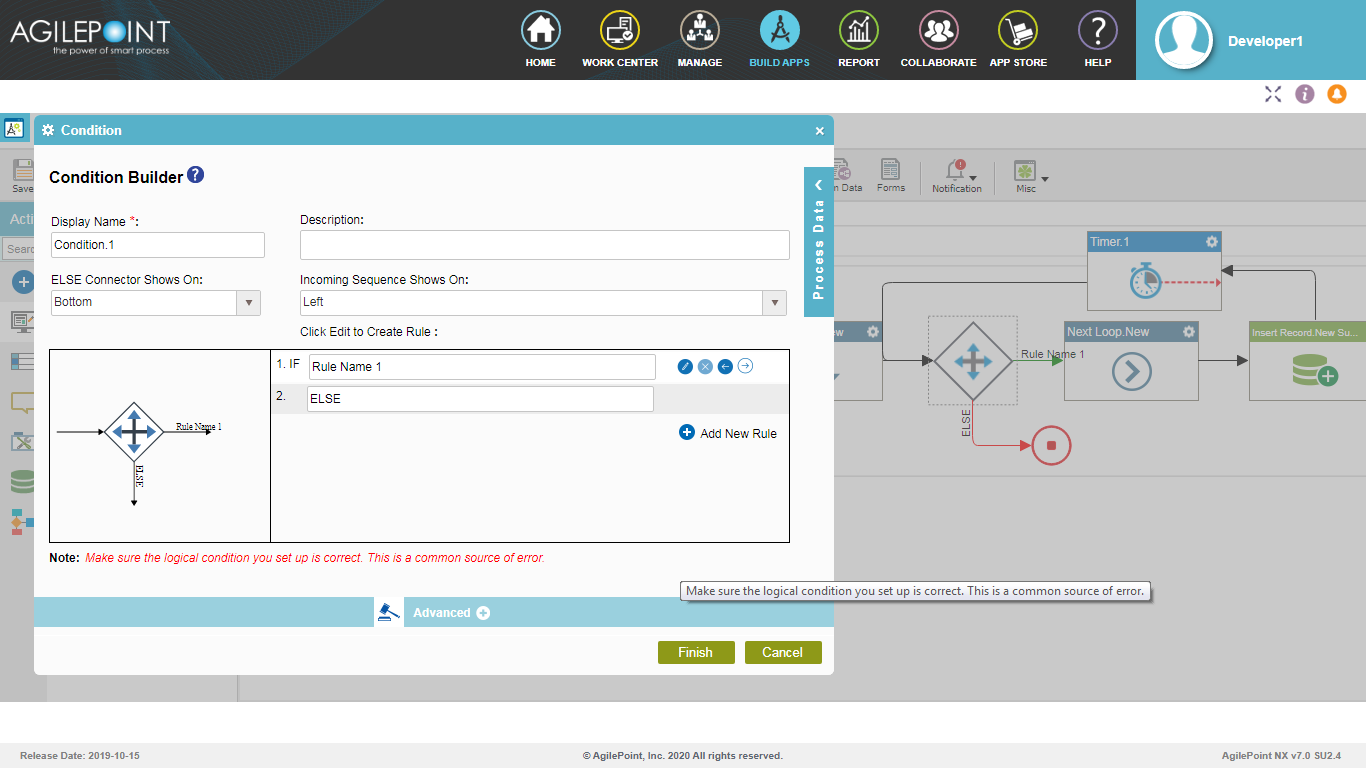Open the Report menu

click(x=858, y=40)
